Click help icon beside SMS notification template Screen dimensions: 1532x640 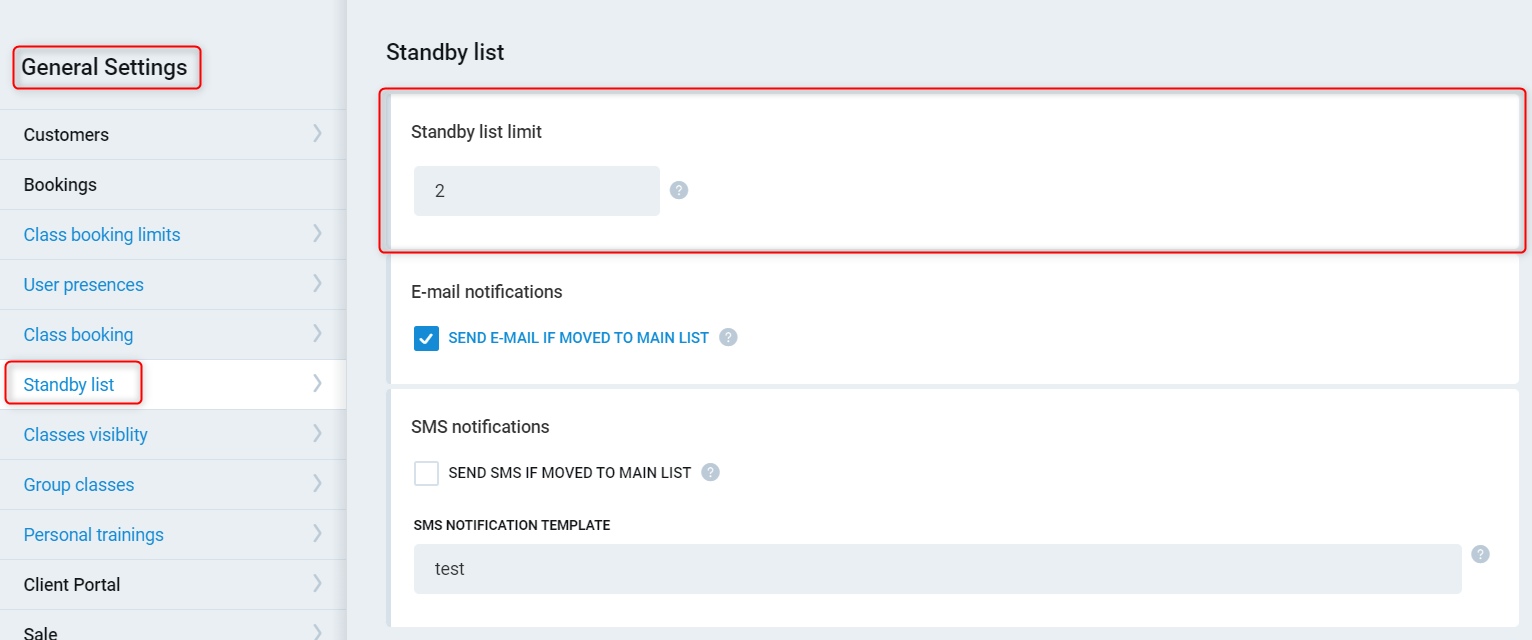coord(1481,554)
